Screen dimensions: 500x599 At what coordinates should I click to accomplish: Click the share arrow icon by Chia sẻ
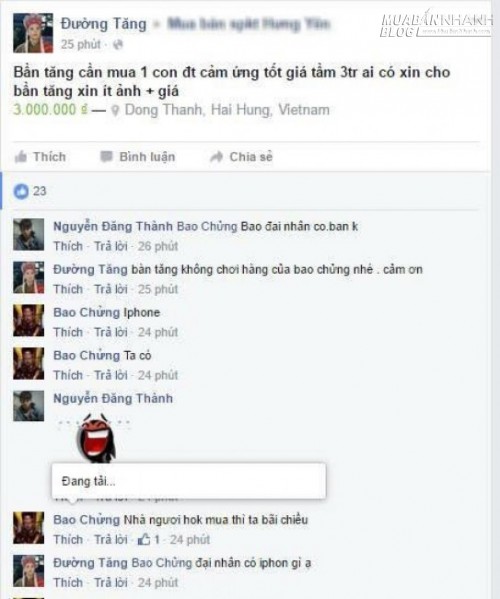point(217,157)
